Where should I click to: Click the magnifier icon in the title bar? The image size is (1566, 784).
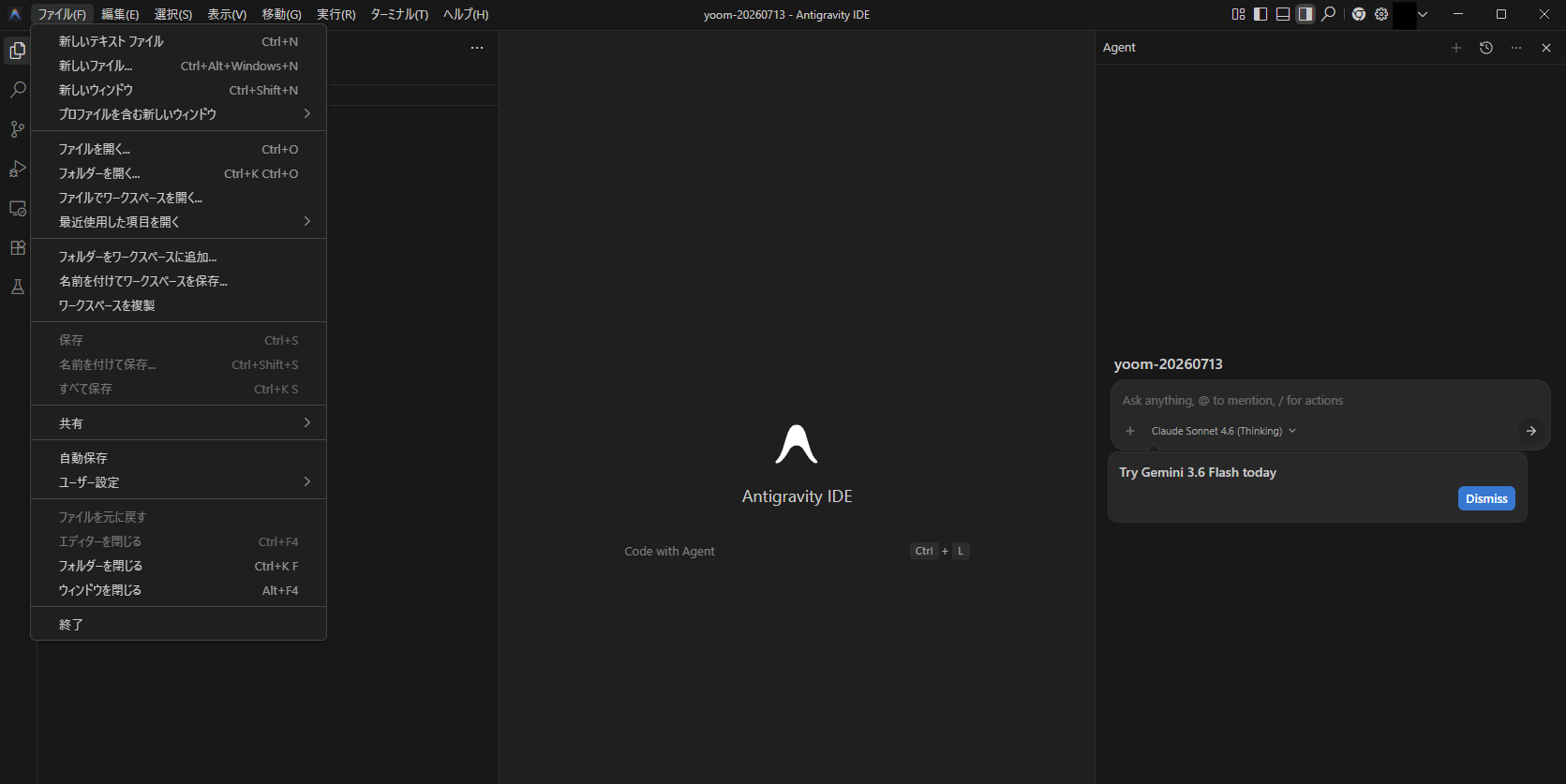pos(1328,14)
